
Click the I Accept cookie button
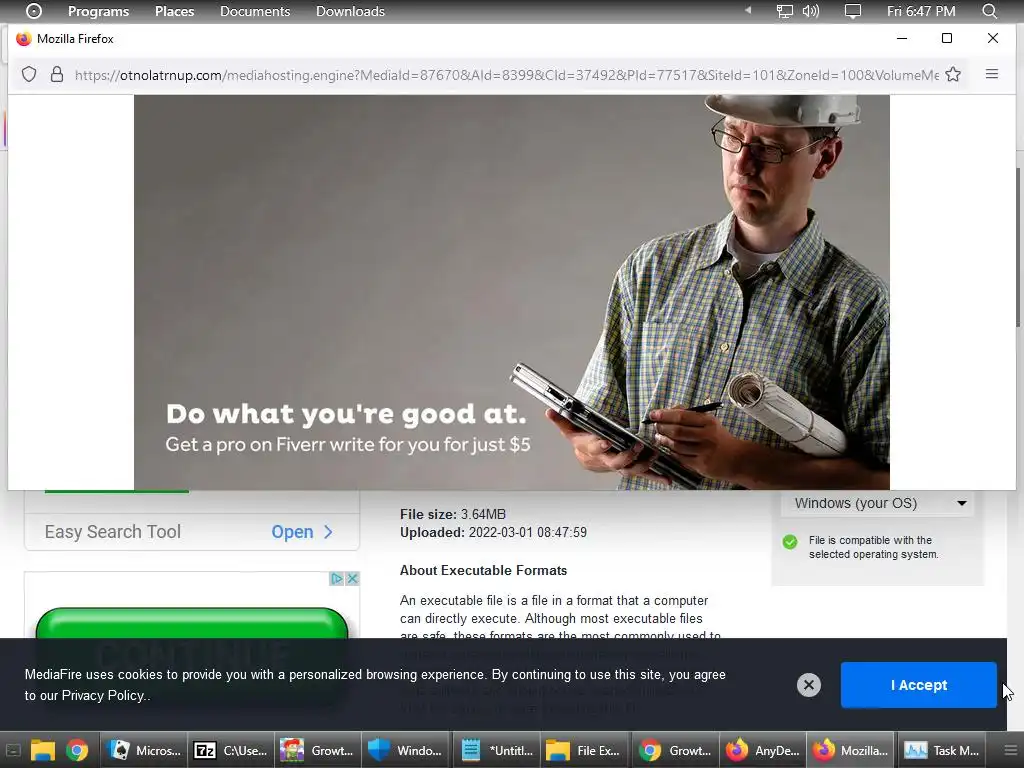[918, 684]
